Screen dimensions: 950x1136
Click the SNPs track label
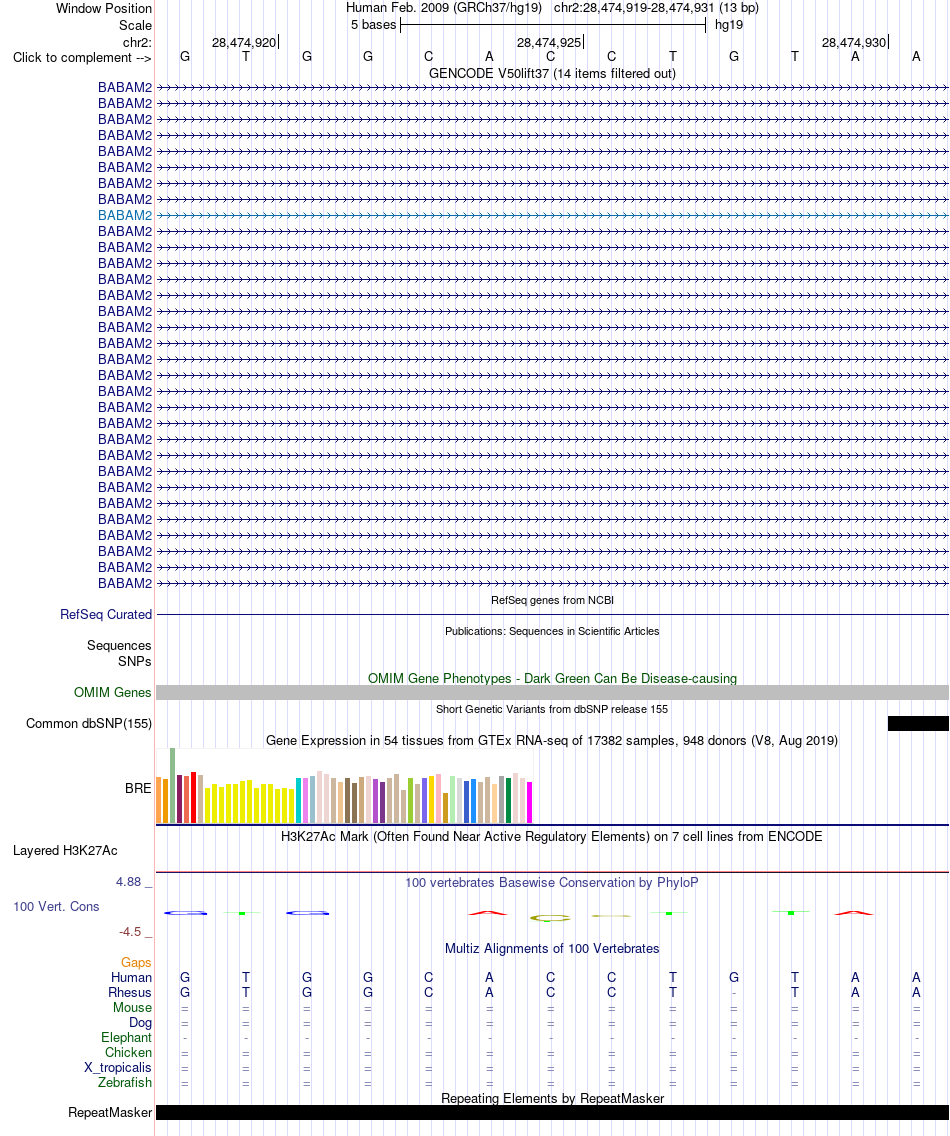coord(135,661)
